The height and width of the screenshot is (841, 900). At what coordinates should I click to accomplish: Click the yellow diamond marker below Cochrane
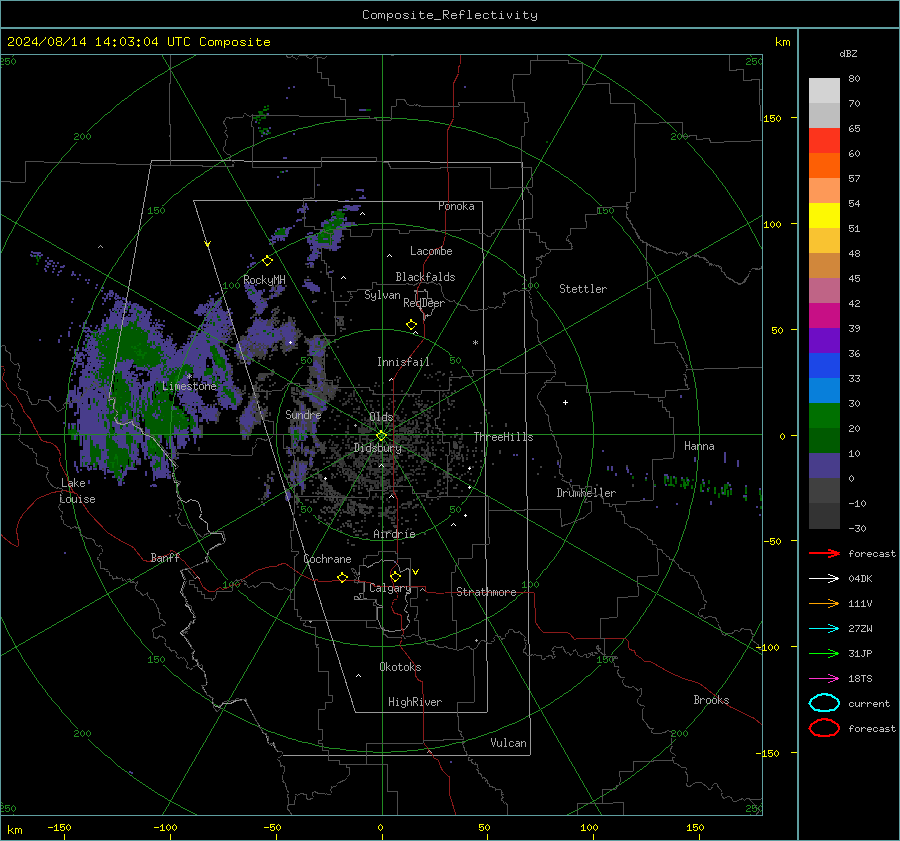343,577
